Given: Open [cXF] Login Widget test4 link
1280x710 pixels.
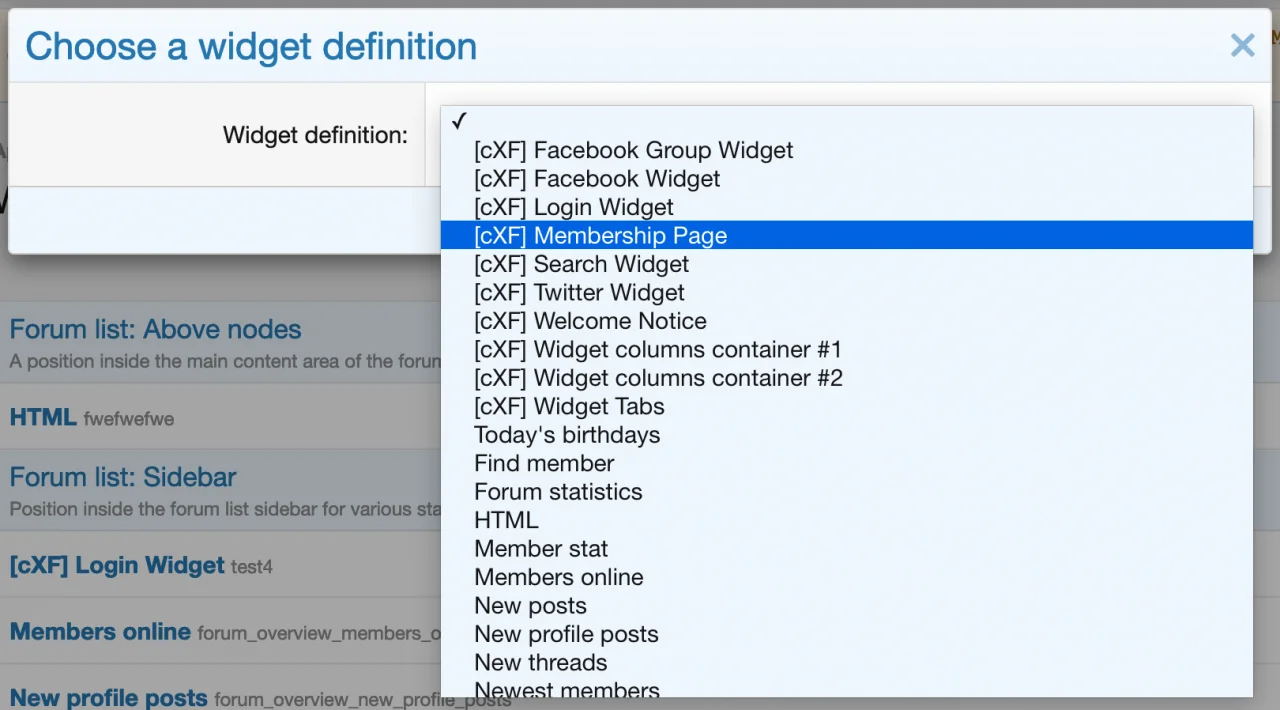Looking at the screenshot, I should pos(117,565).
